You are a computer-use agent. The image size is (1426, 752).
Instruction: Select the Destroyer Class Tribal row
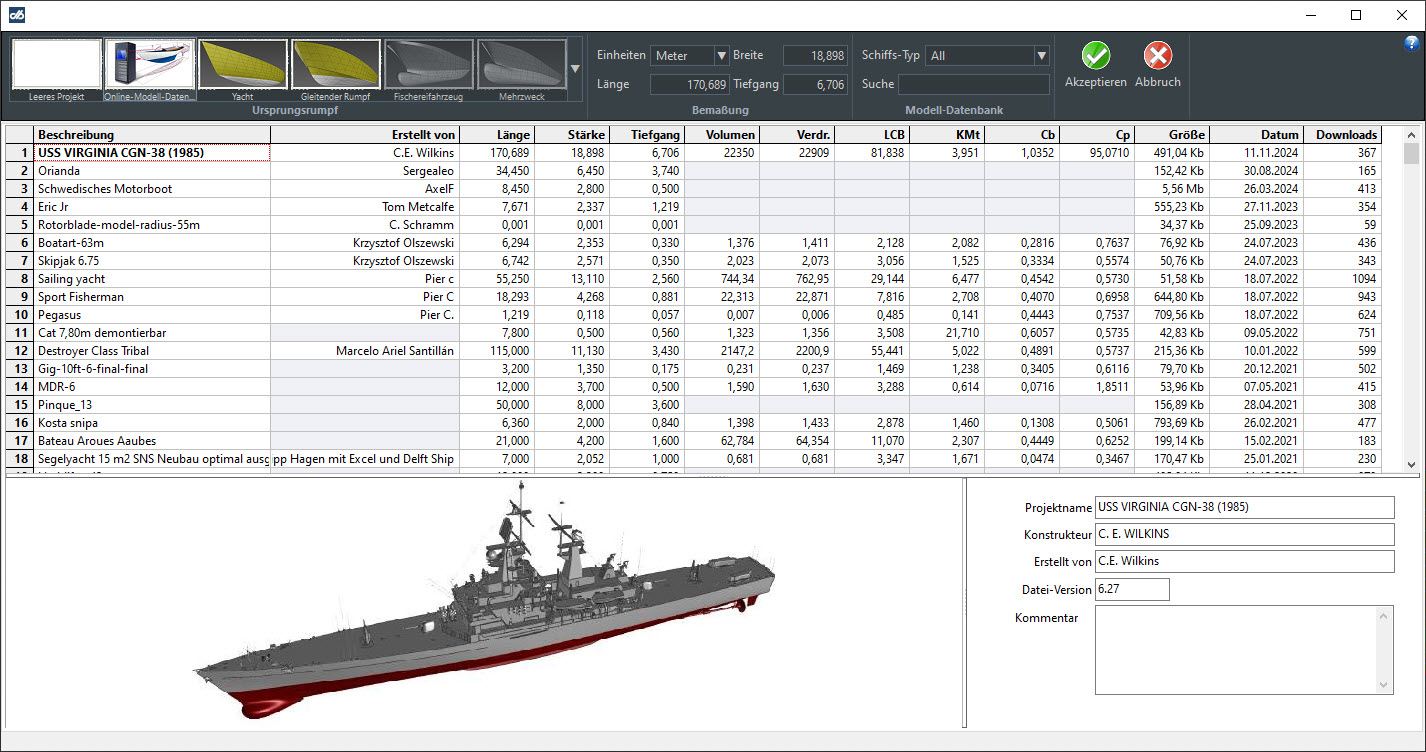(693, 351)
